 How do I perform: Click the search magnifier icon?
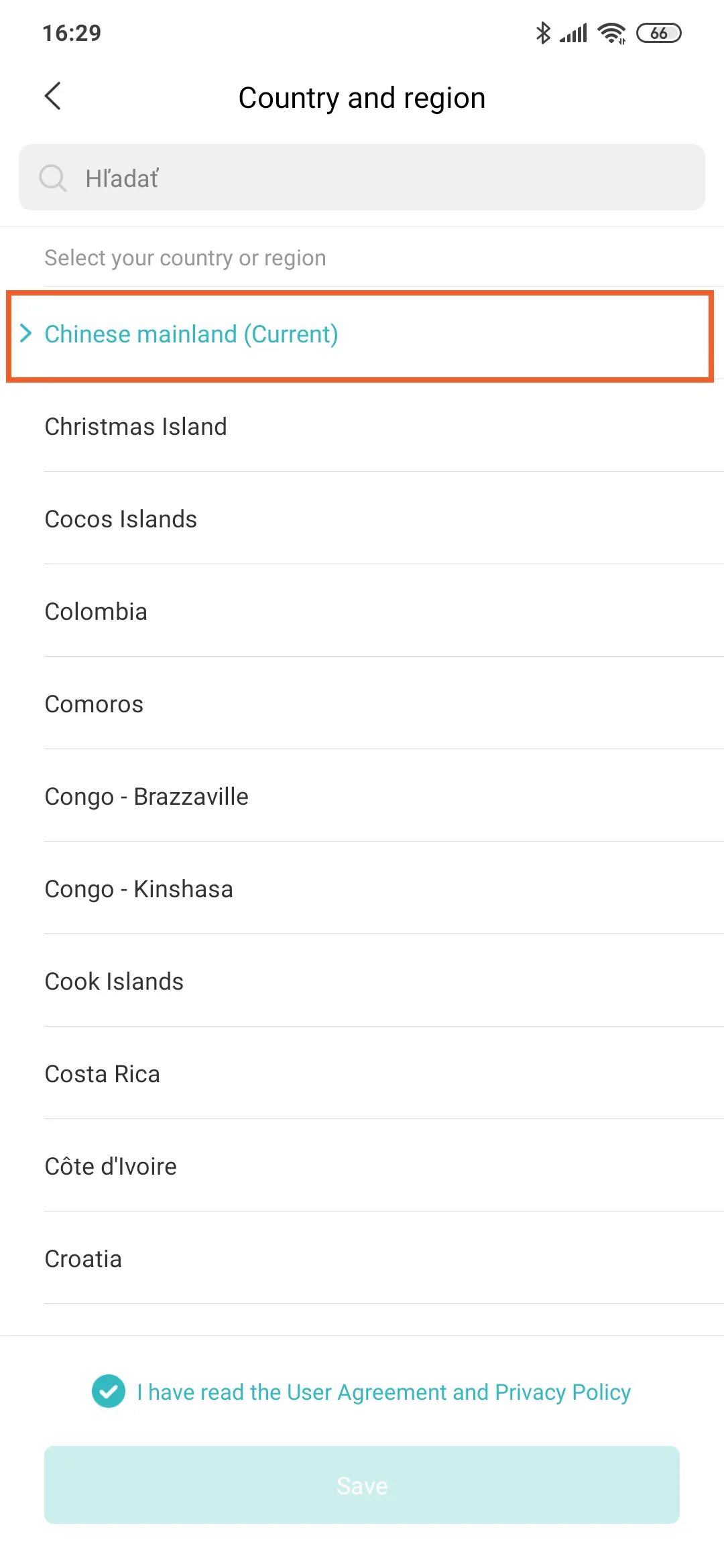(52, 178)
